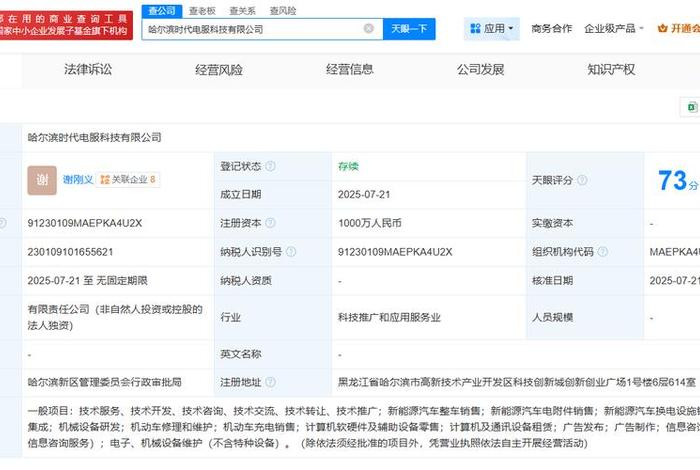Click help icon next to 注册地址

[x=271, y=382]
